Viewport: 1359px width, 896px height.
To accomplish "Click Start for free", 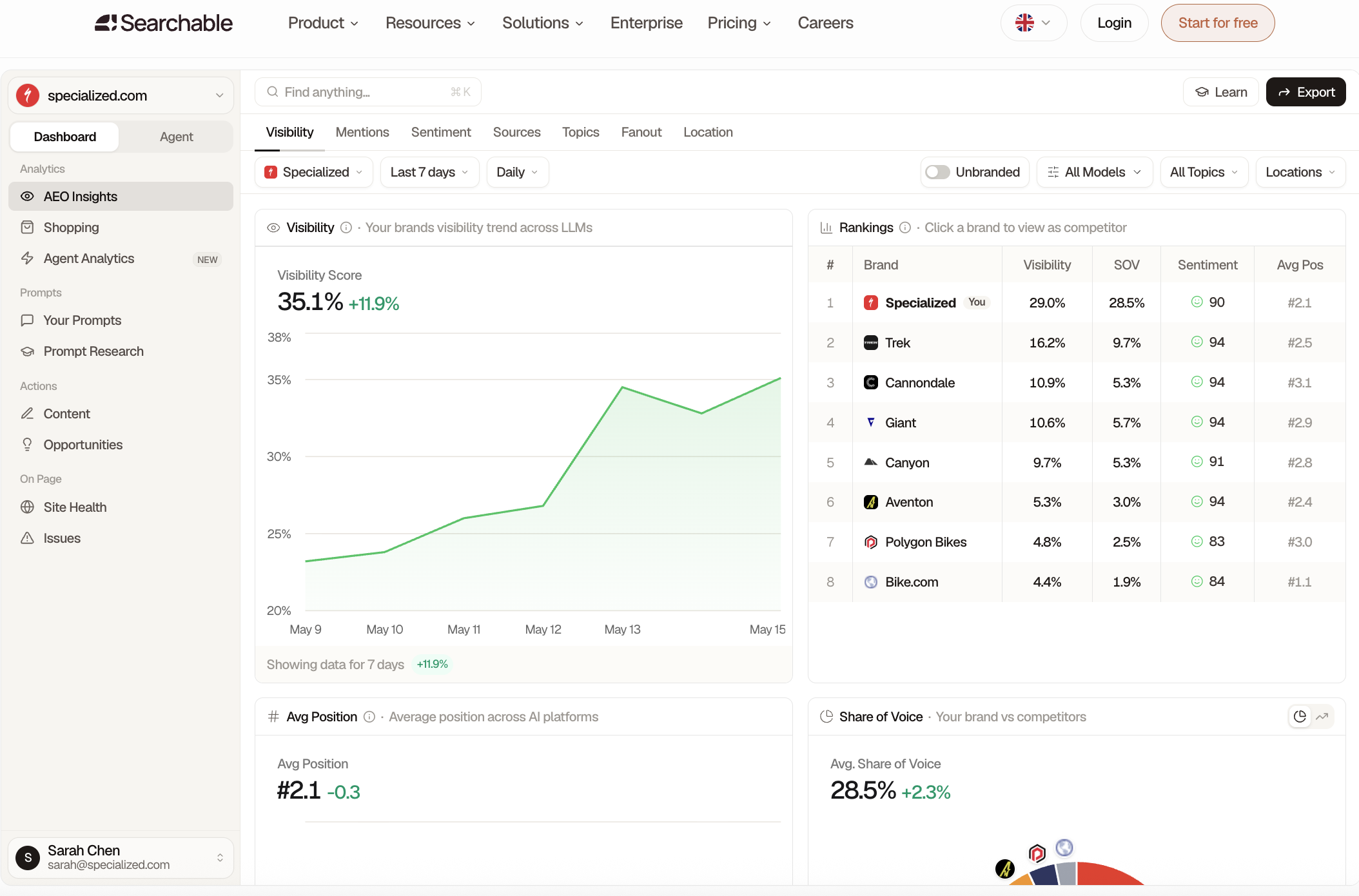I will pos(1218,23).
